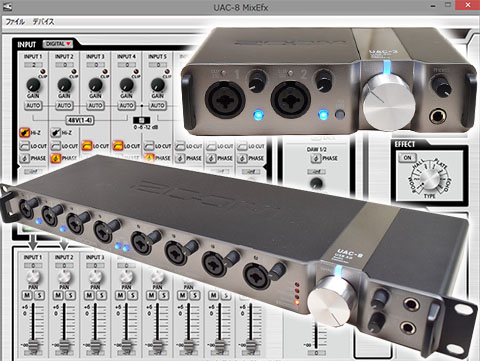Mute mixer INPUT 2 with M button

[x=58, y=295]
